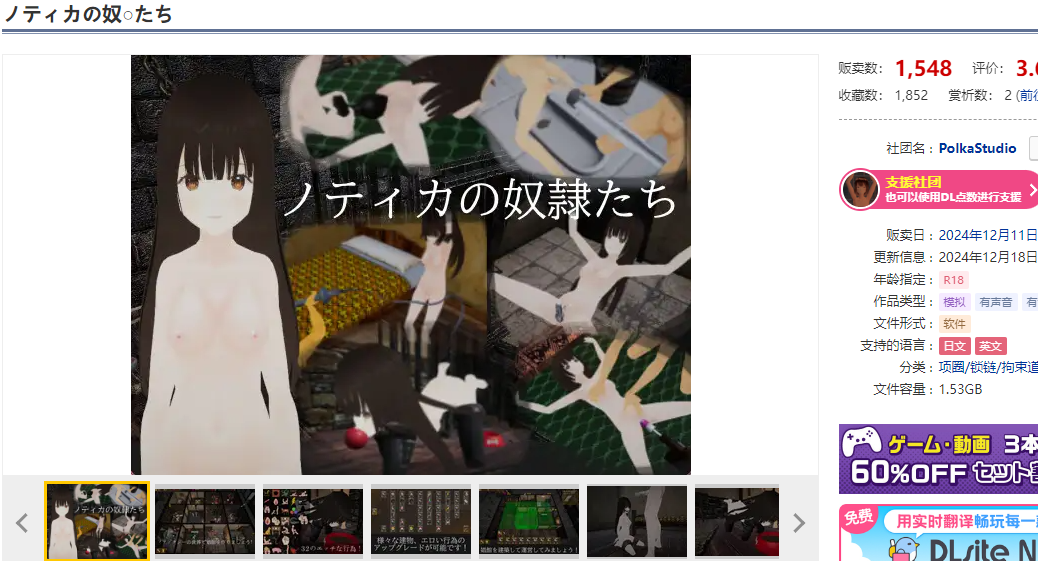Click the previous-image arrow in the thumbnail strip

(22, 522)
